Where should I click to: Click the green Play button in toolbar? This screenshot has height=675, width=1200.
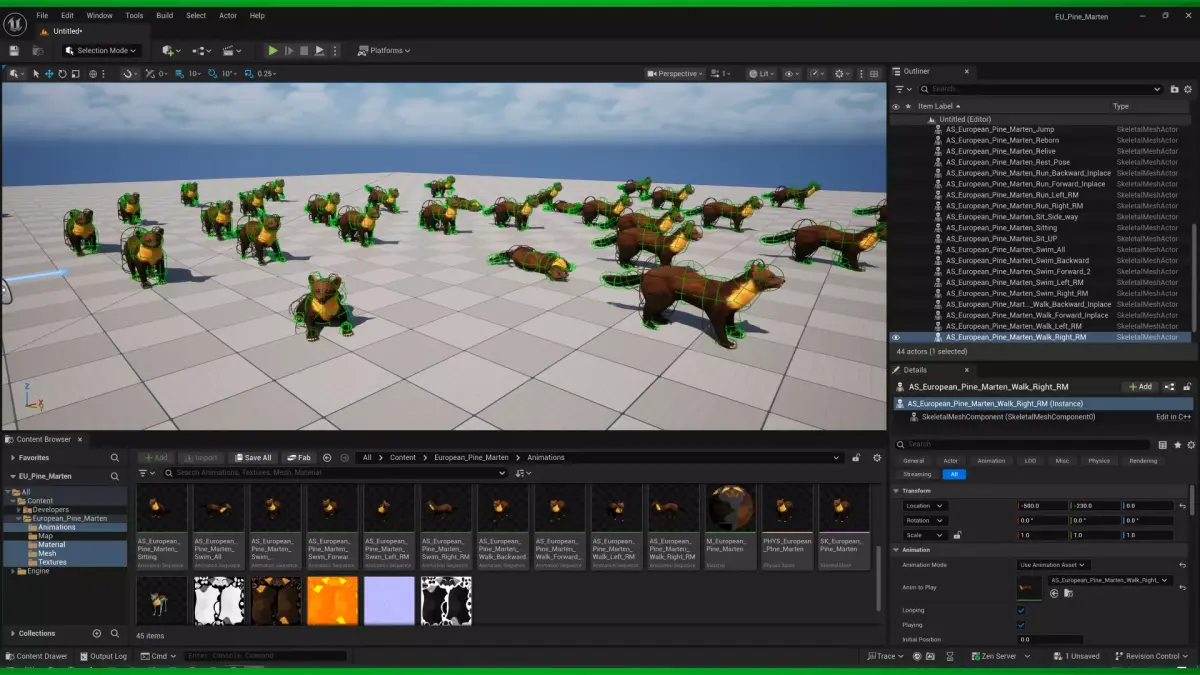point(273,50)
